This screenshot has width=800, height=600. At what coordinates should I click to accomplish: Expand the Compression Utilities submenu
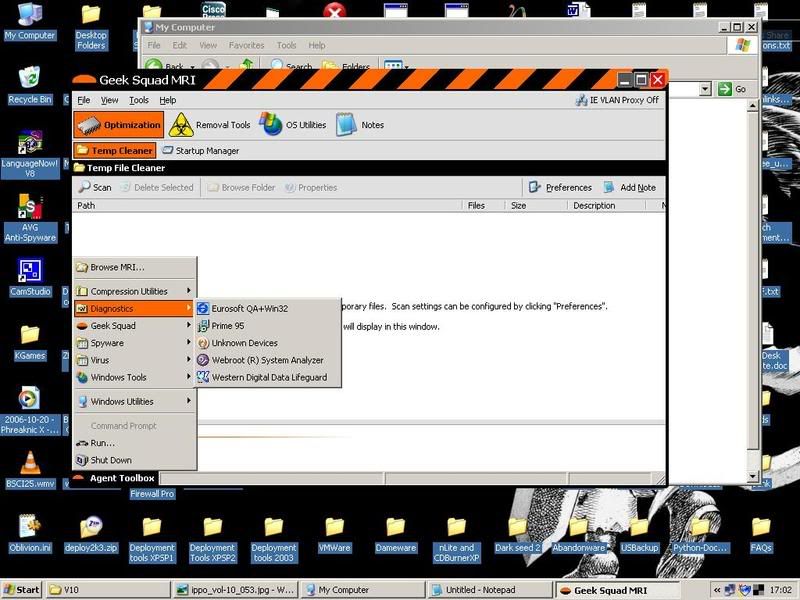point(135,291)
